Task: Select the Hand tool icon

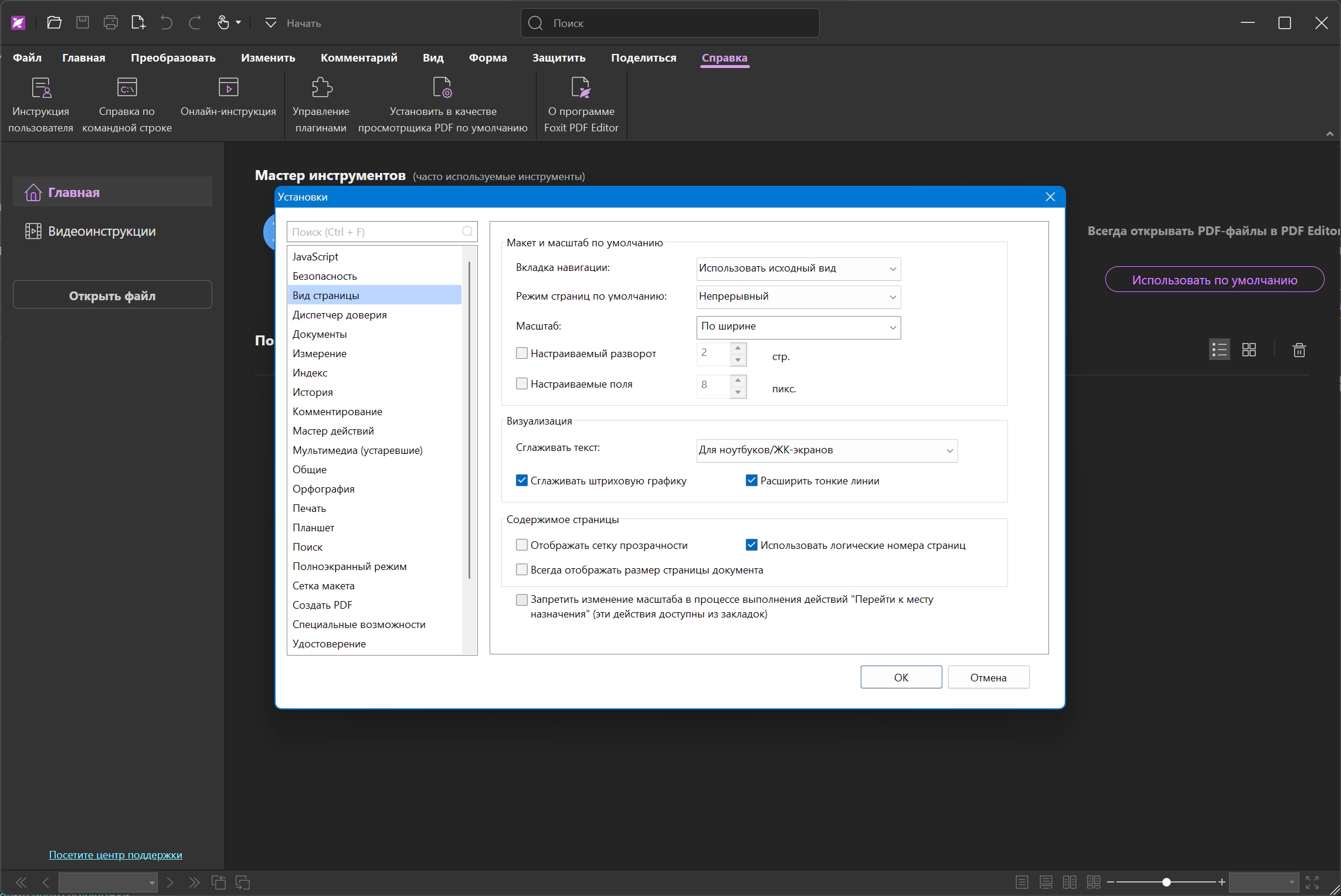Action: coord(223,23)
